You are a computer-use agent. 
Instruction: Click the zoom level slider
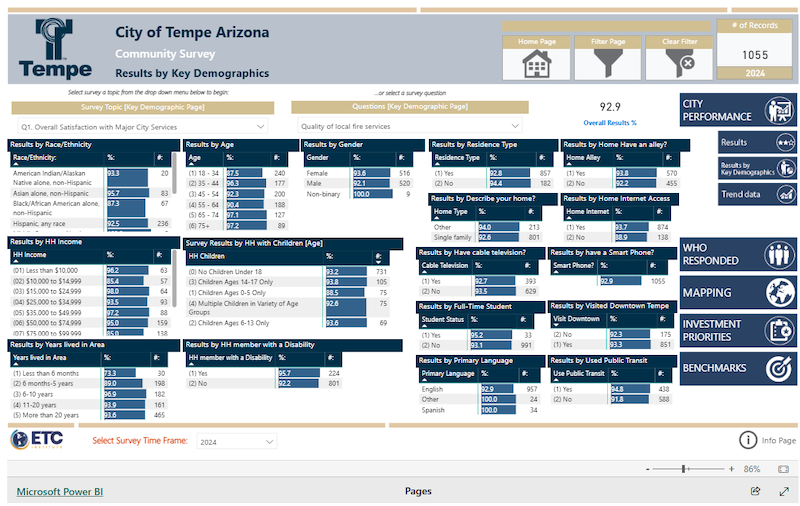tap(684, 468)
